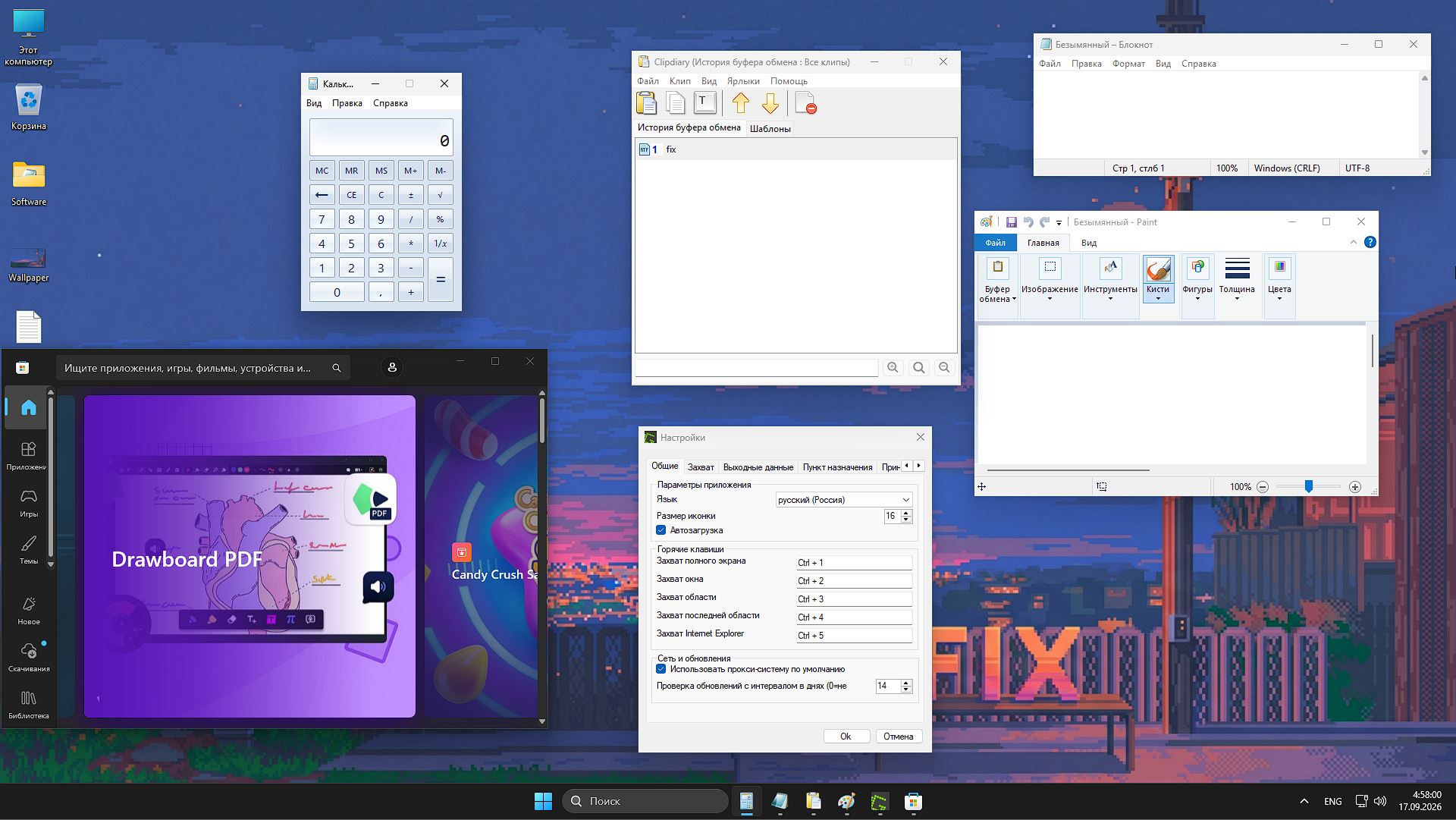The width and height of the screenshot is (1456, 820).
Task: Click the calculator backspace arrow key
Action: pos(322,195)
